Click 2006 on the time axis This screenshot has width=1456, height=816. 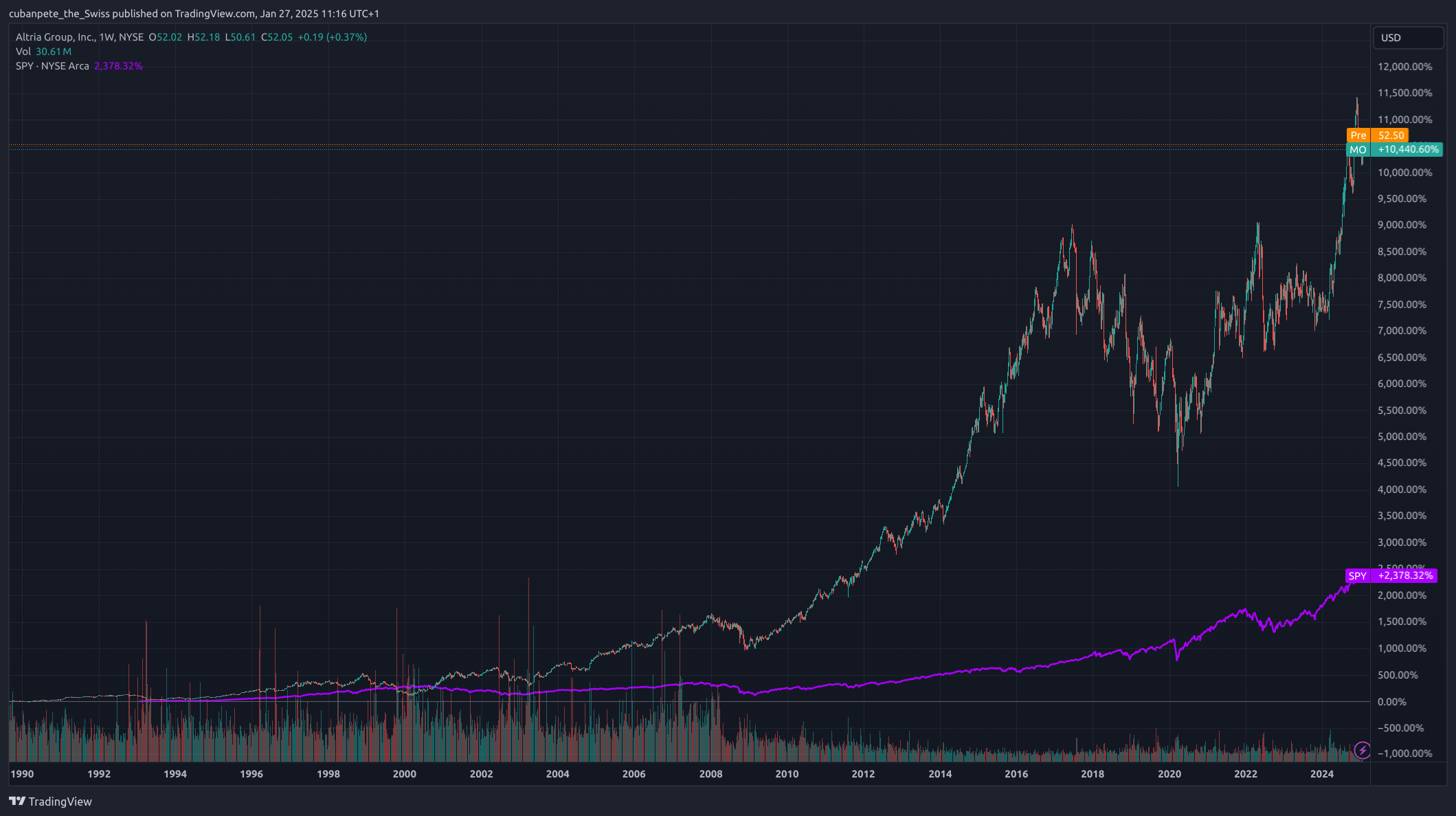(634, 774)
